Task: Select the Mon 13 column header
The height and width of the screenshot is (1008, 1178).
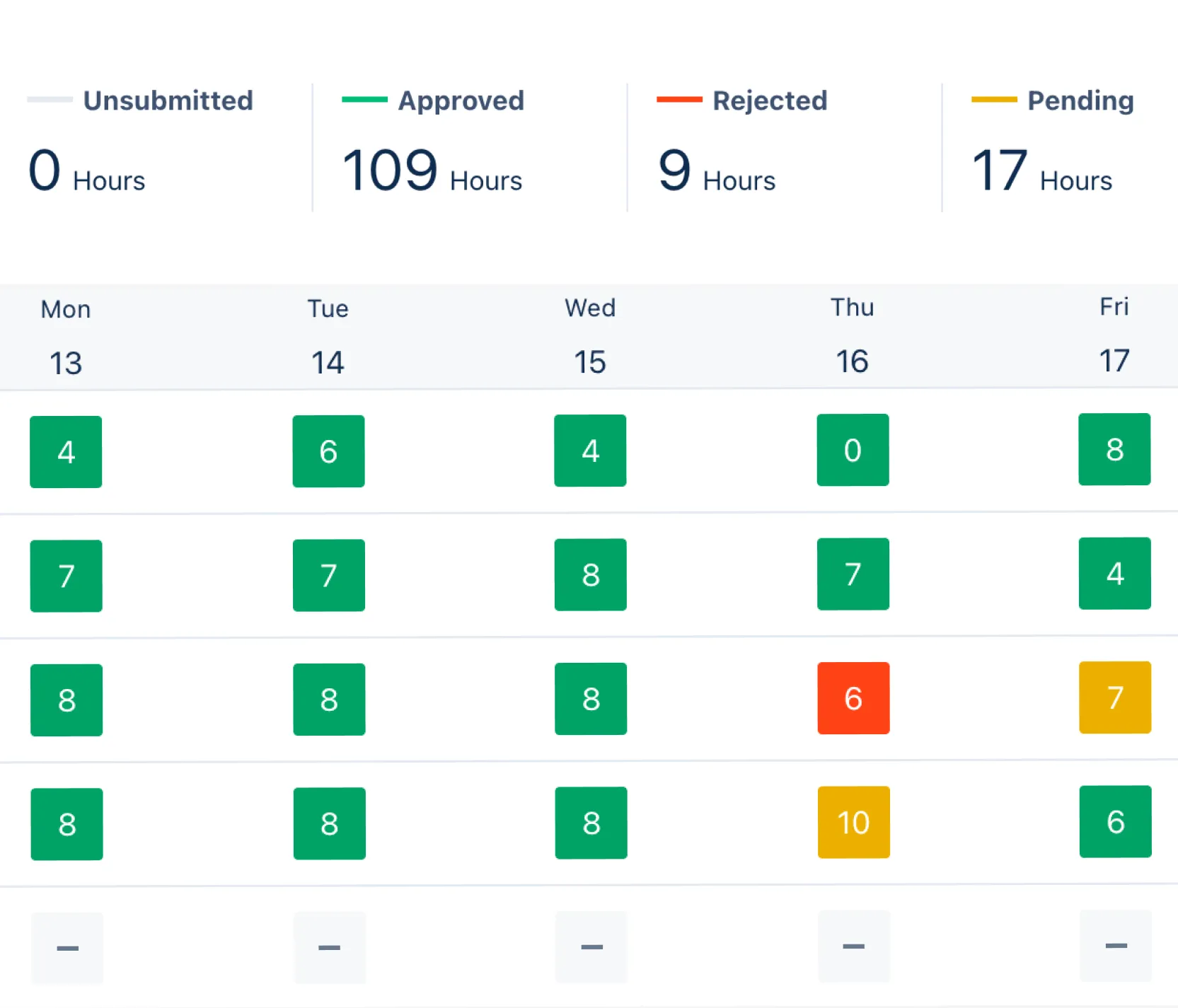Action: pos(66,337)
